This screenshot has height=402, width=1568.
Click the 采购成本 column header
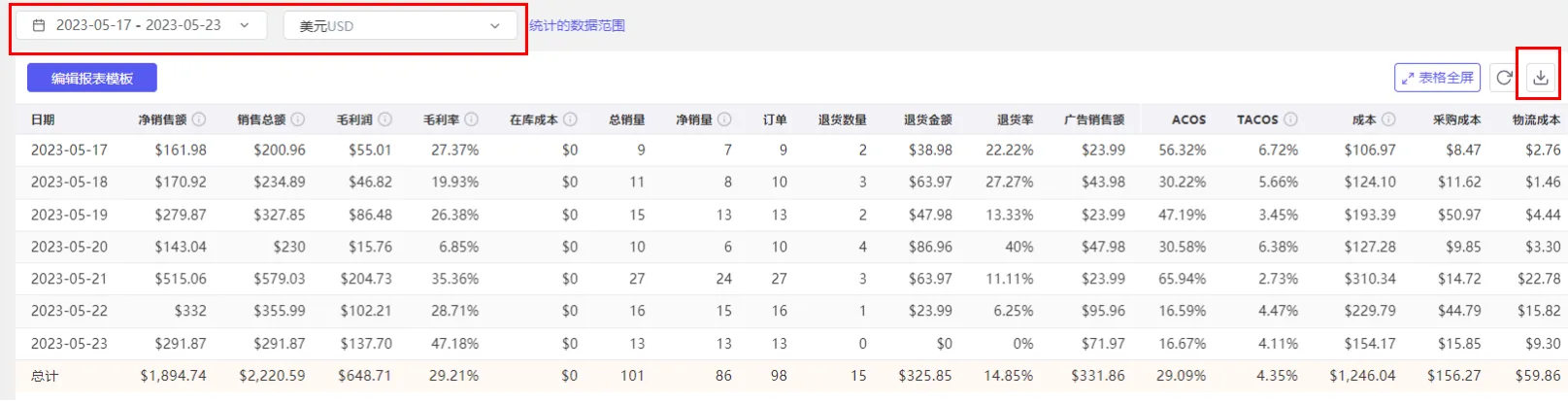click(1457, 119)
